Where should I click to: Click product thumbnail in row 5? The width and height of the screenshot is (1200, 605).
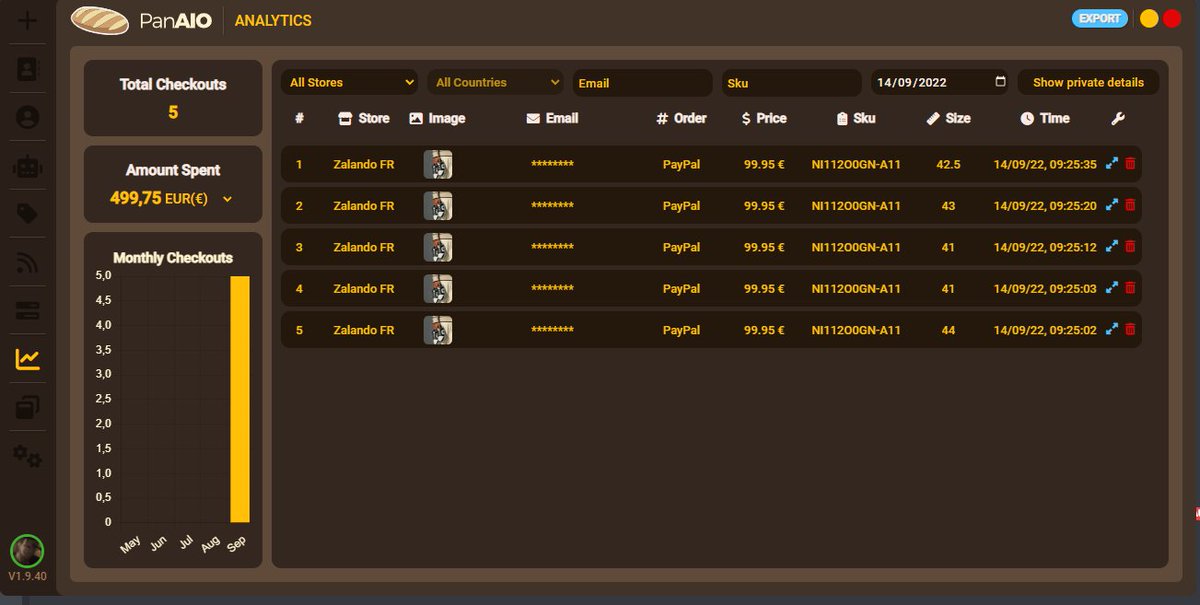click(x=438, y=329)
